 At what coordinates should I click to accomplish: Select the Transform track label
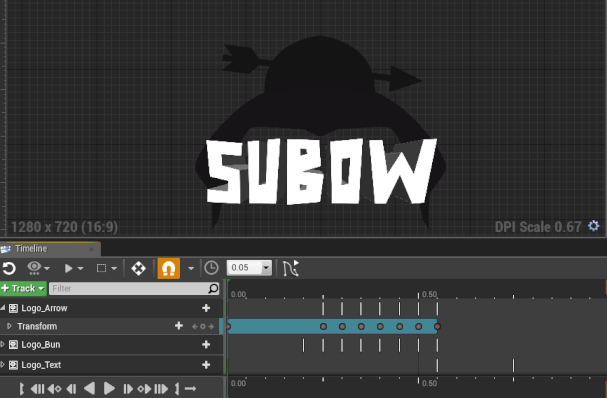[37, 326]
